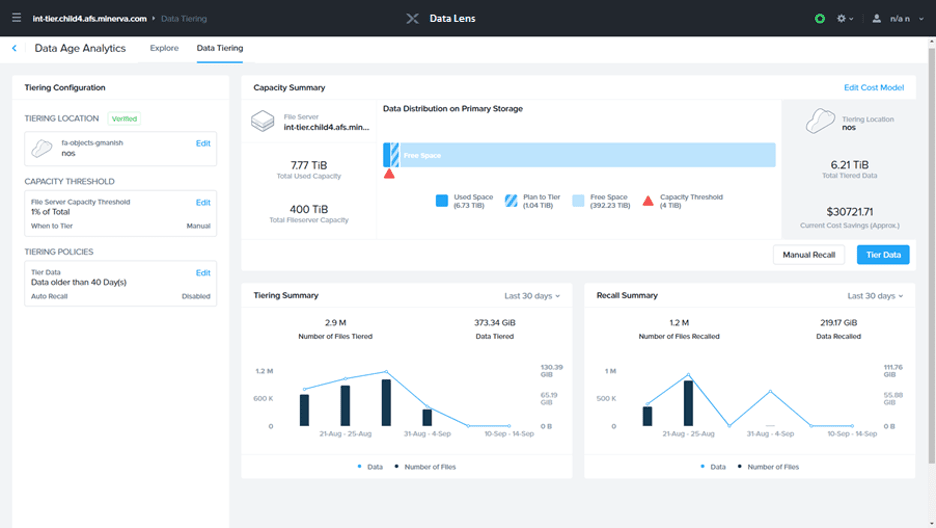This screenshot has height=528, width=936.
Task: Open the Edit Cost Model link
Action: click(x=873, y=88)
